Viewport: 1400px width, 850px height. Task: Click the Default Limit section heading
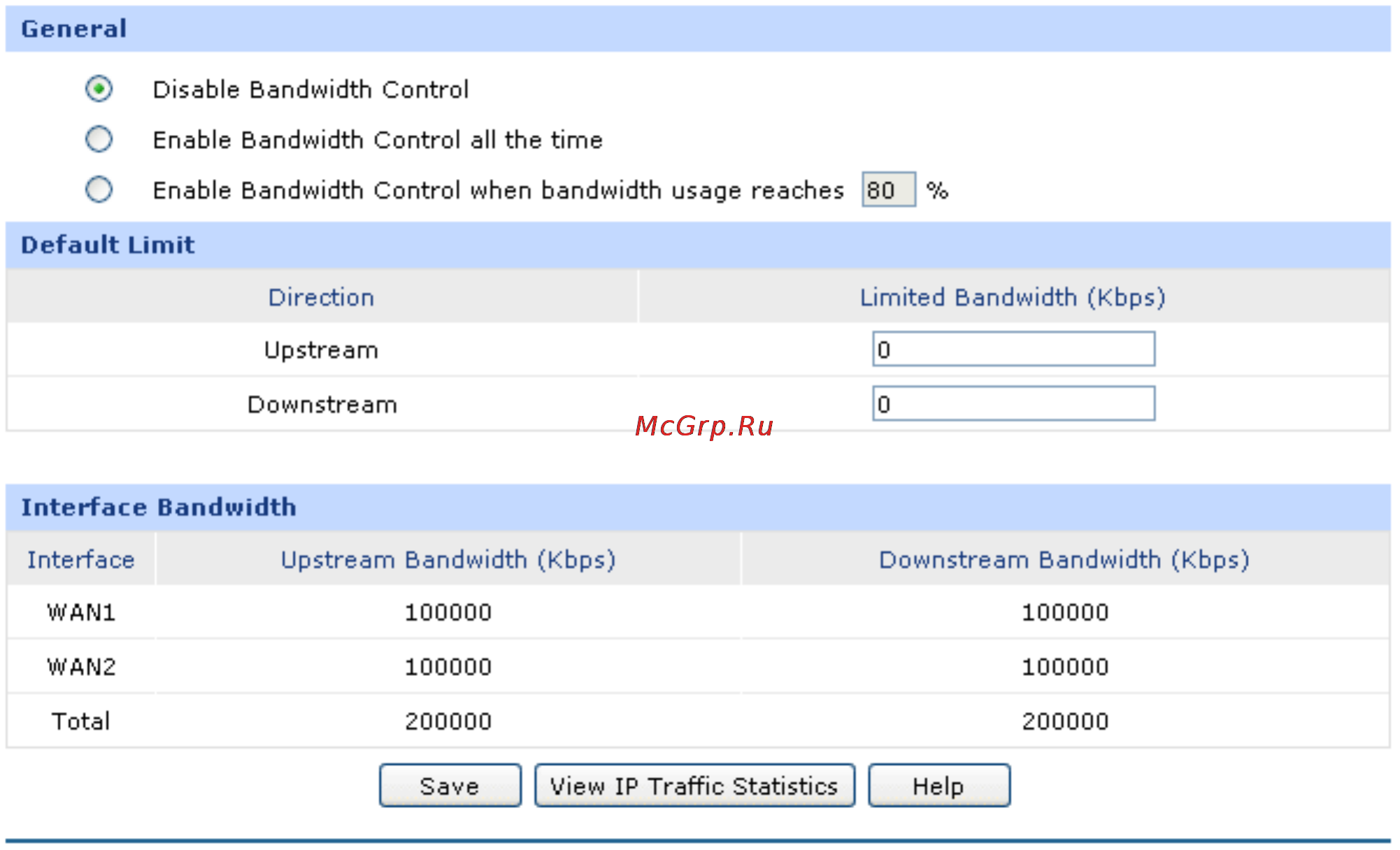pyautogui.click(x=108, y=245)
